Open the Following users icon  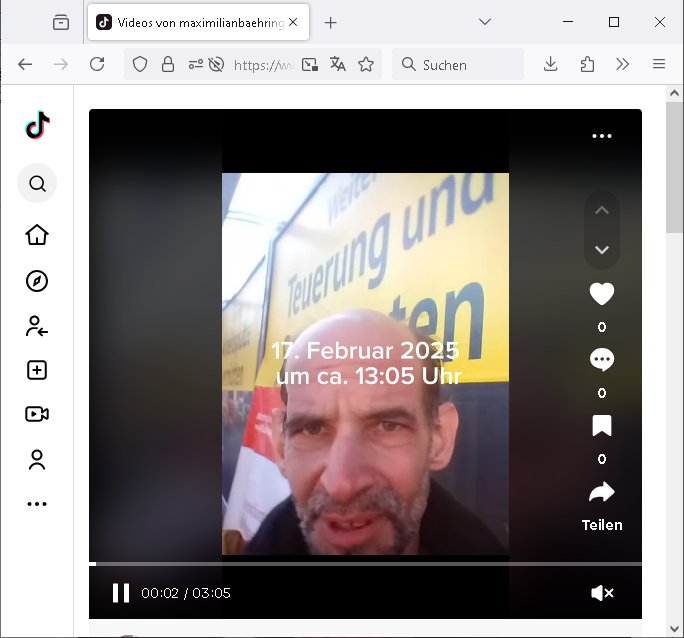coord(37,326)
